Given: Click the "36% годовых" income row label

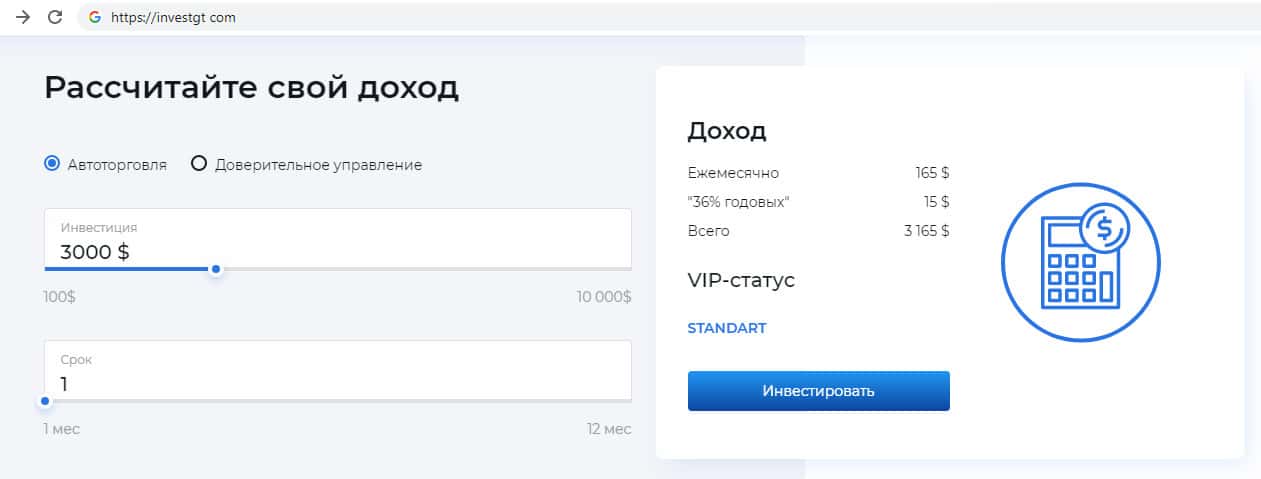Looking at the screenshot, I should pos(739,202).
